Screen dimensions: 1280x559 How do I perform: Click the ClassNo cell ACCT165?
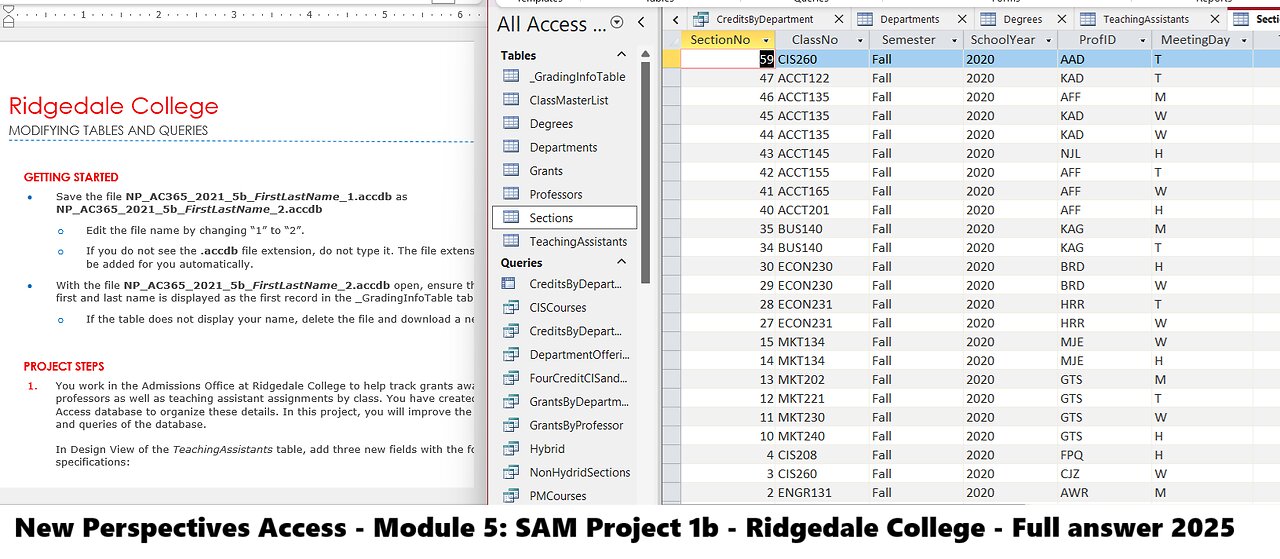tap(822, 191)
